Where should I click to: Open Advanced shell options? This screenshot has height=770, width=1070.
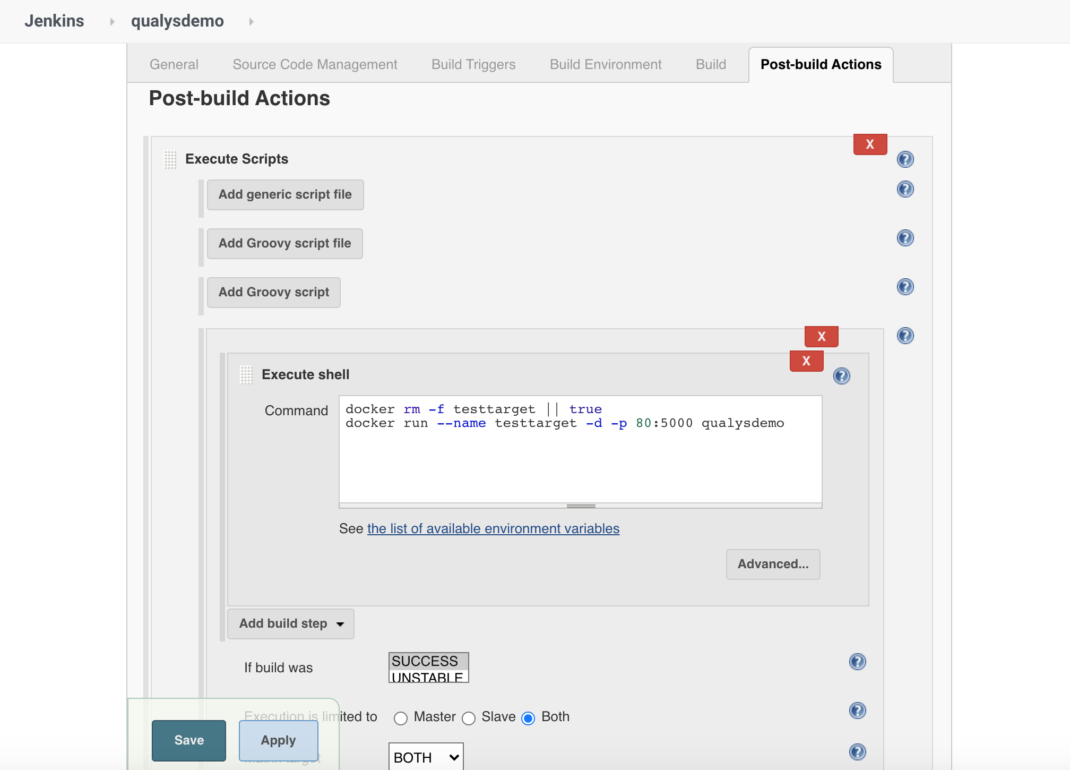pyautogui.click(x=773, y=565)
